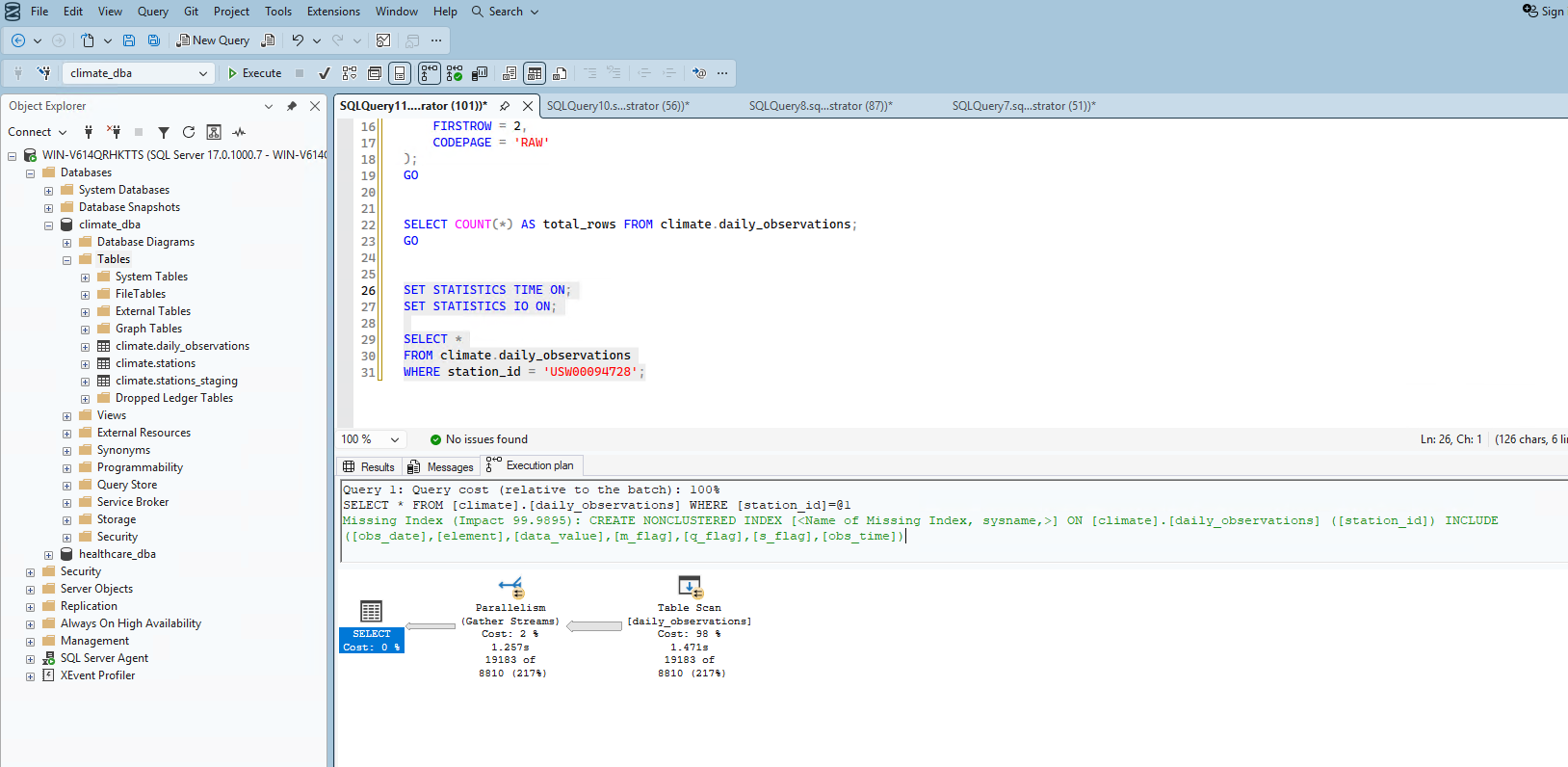
Task: Click the 'Ln: 26, Ch: 1' status
Action: pos(1450,439)
